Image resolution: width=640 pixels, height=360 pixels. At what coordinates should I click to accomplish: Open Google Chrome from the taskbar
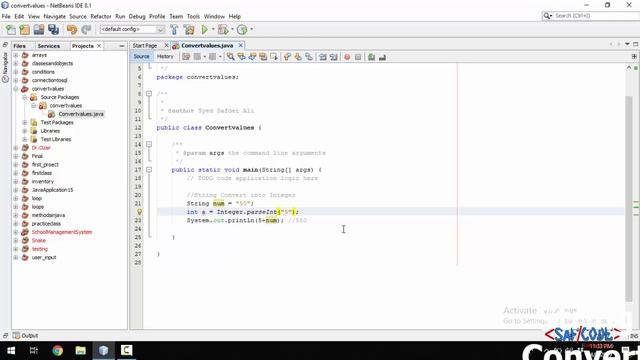coord(58,350)
